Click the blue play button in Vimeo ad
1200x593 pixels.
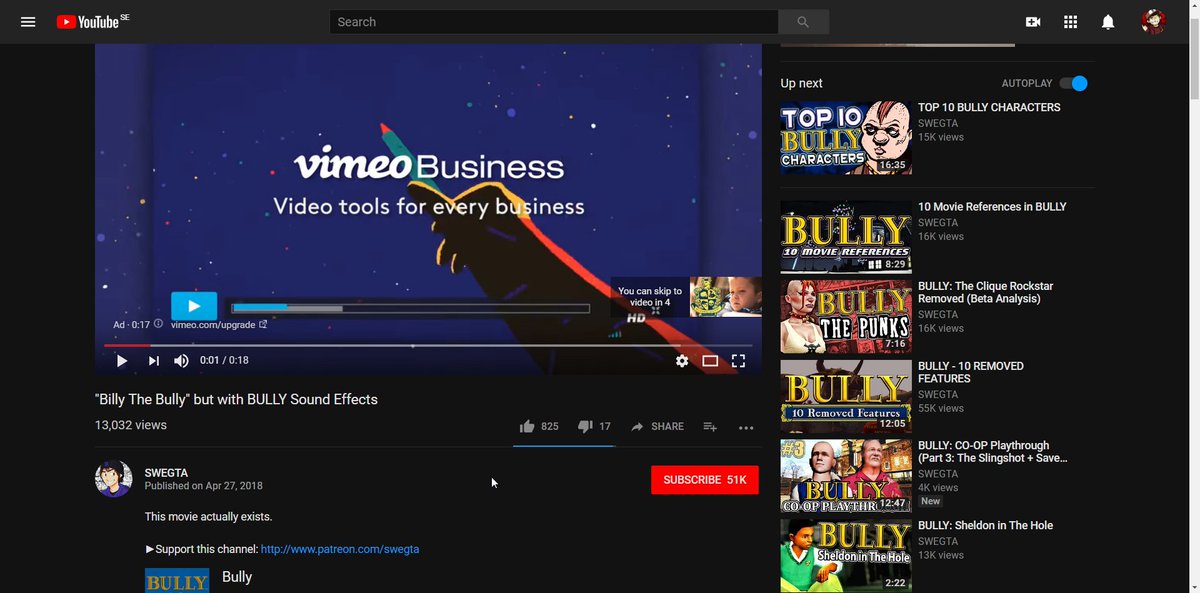pos(194,307)
